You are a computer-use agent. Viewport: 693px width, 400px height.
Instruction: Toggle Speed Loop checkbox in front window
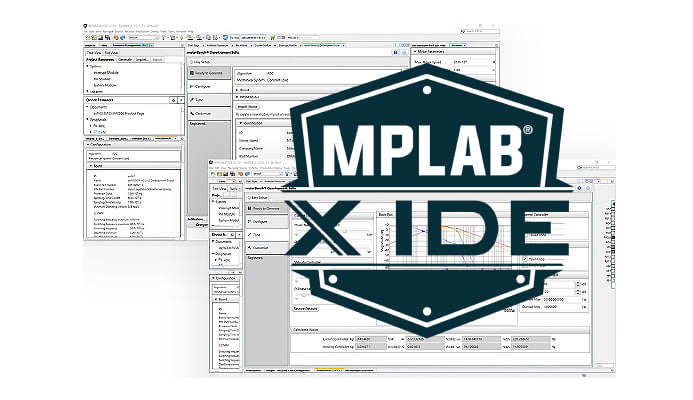[x=525, y=259]
